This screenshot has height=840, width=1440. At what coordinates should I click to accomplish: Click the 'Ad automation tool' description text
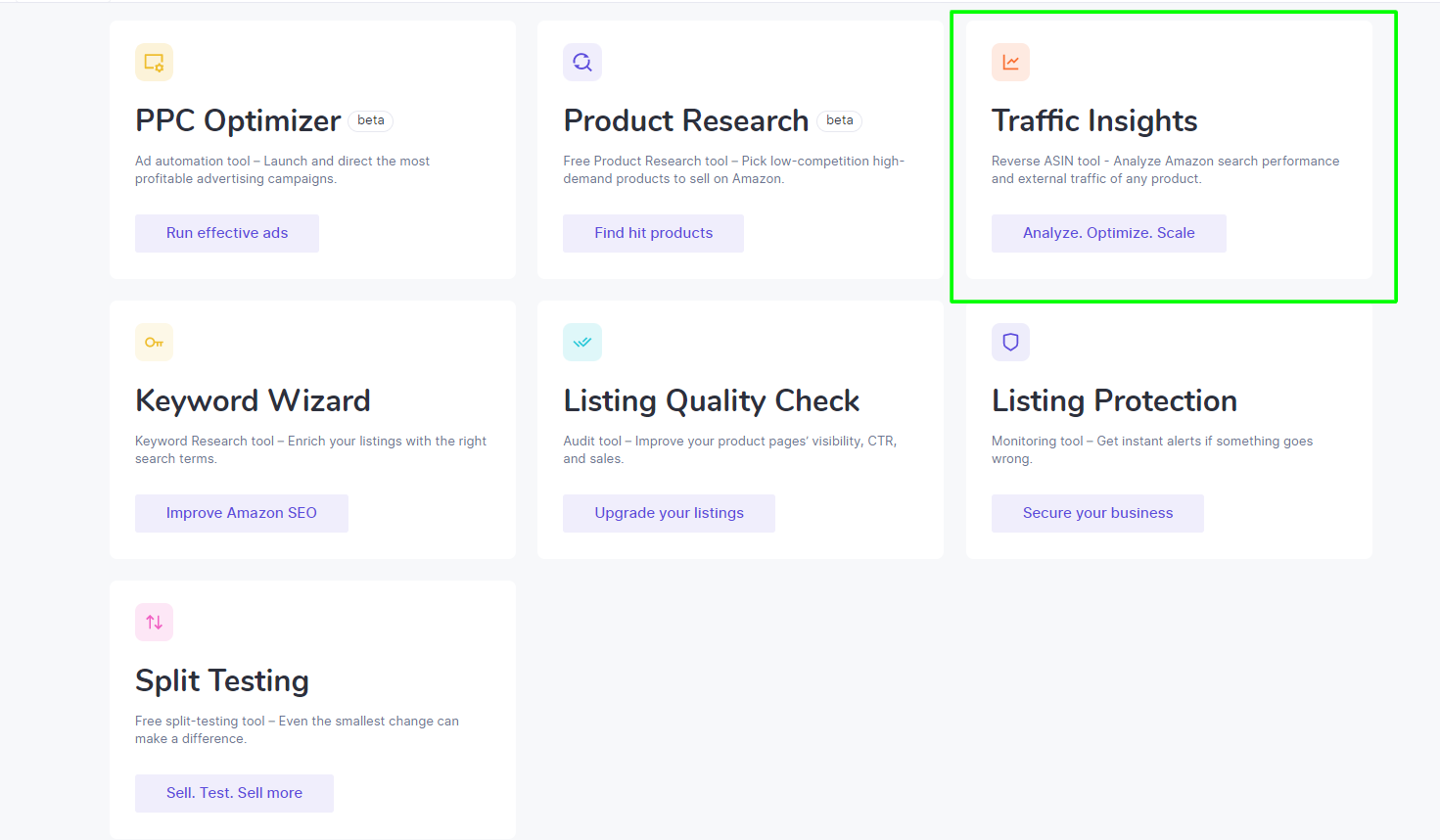pyautogui.click(x=282, y=170)
